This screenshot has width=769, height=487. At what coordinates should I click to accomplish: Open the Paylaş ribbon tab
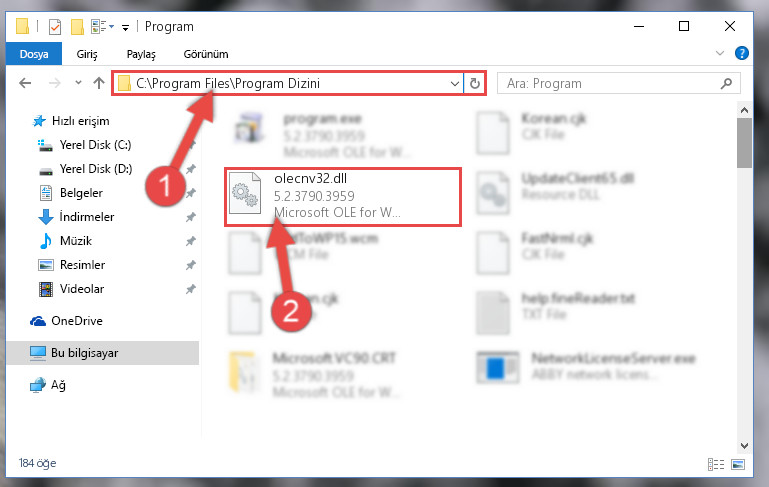point(141,54)
